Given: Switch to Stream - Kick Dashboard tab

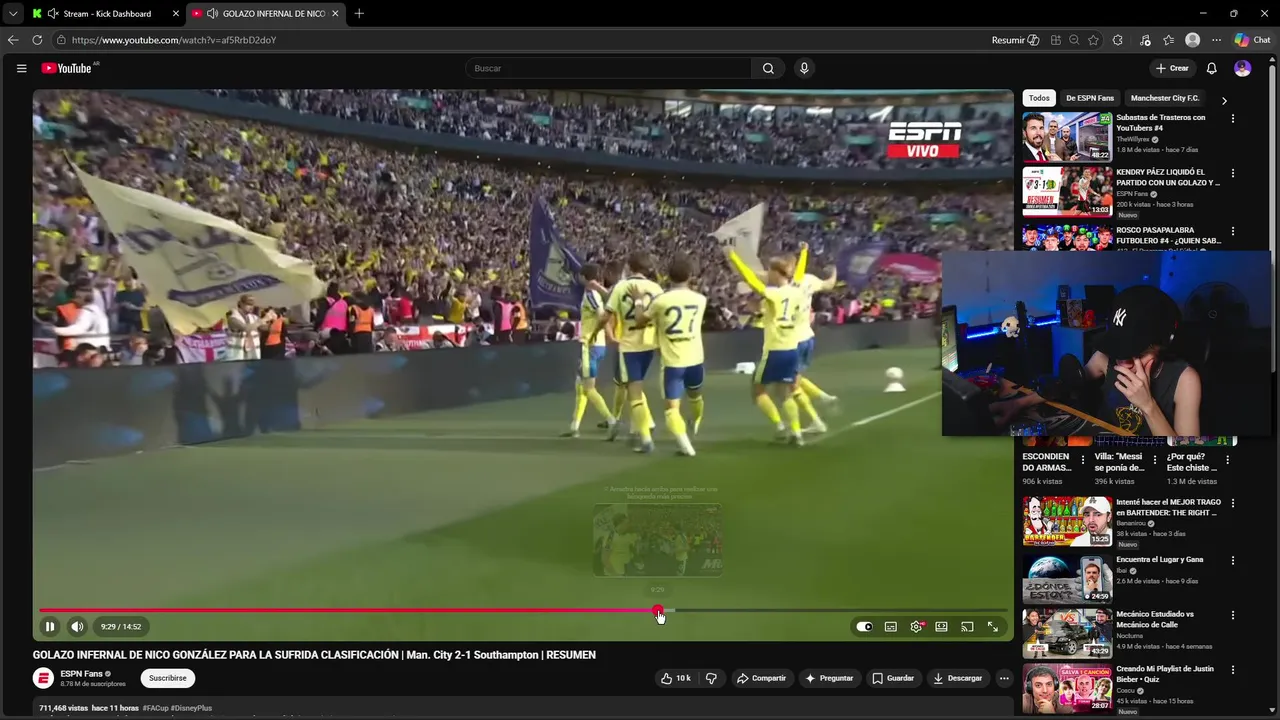Looking at the screenshot, I should pyautogui.click(x=105, y=14).
